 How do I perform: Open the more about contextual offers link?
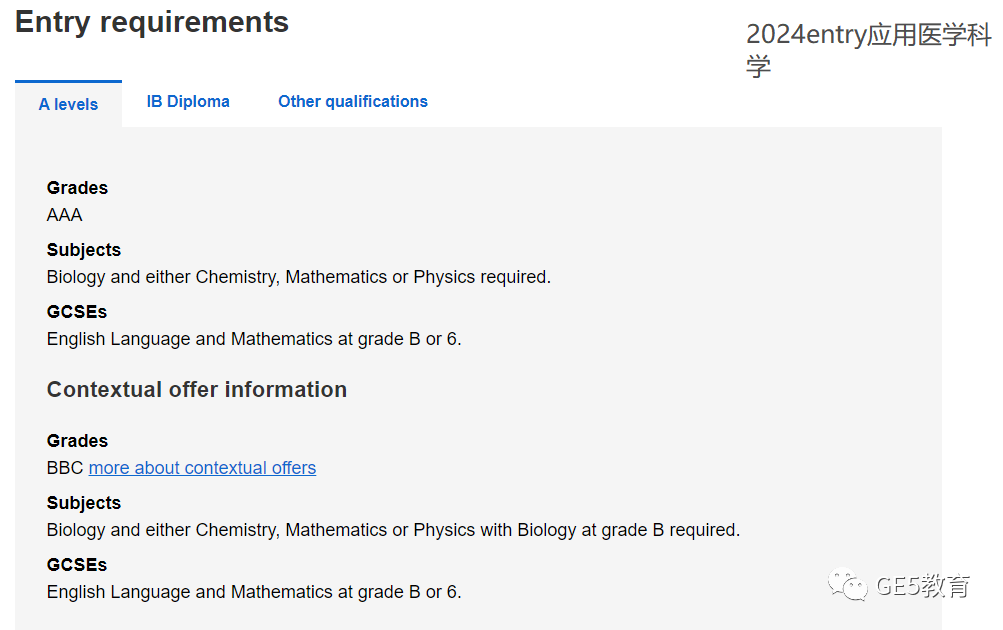point(202,468)
